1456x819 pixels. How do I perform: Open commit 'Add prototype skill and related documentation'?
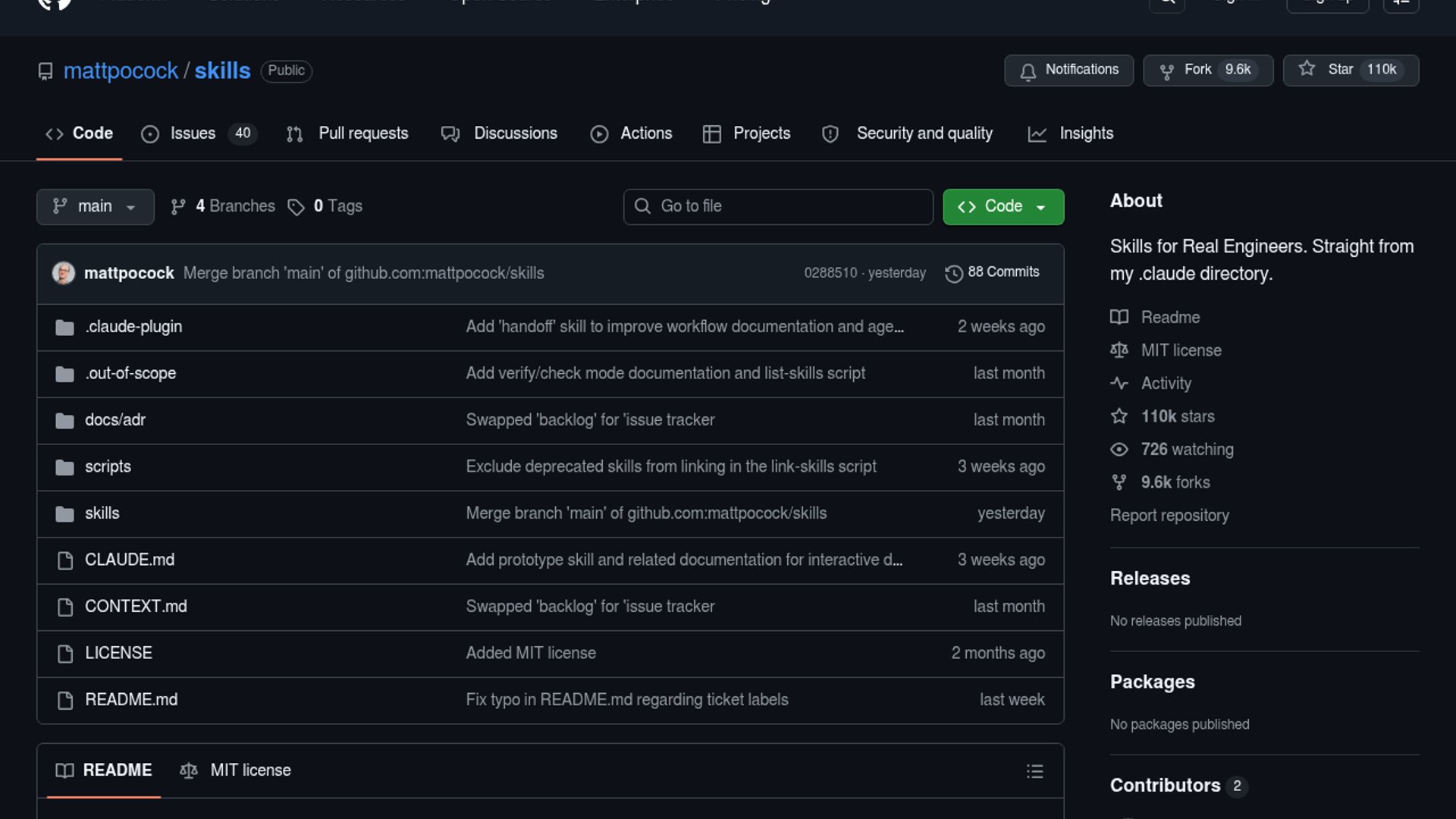(684, 560)
